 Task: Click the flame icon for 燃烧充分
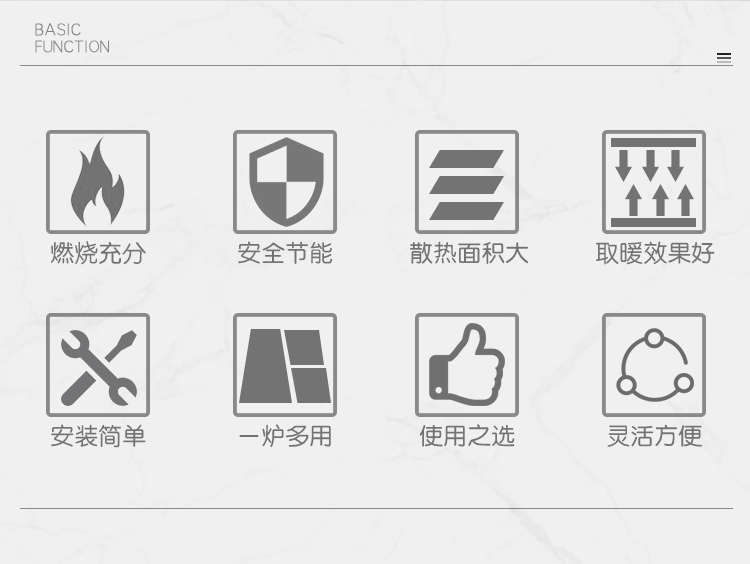point(98,182)
